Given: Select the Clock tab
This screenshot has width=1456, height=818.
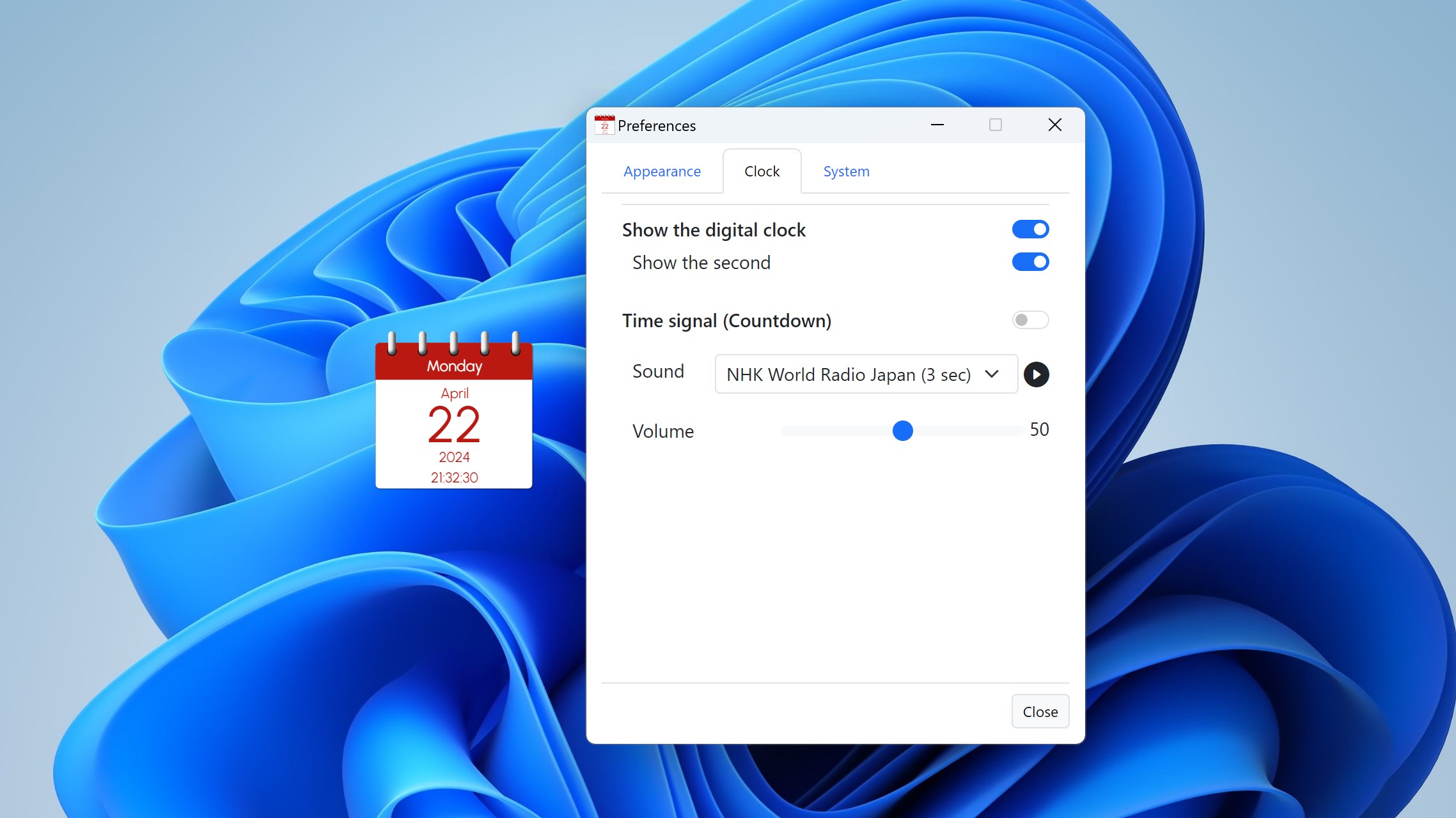Looking at the screenshot, I should click(761, 171).
